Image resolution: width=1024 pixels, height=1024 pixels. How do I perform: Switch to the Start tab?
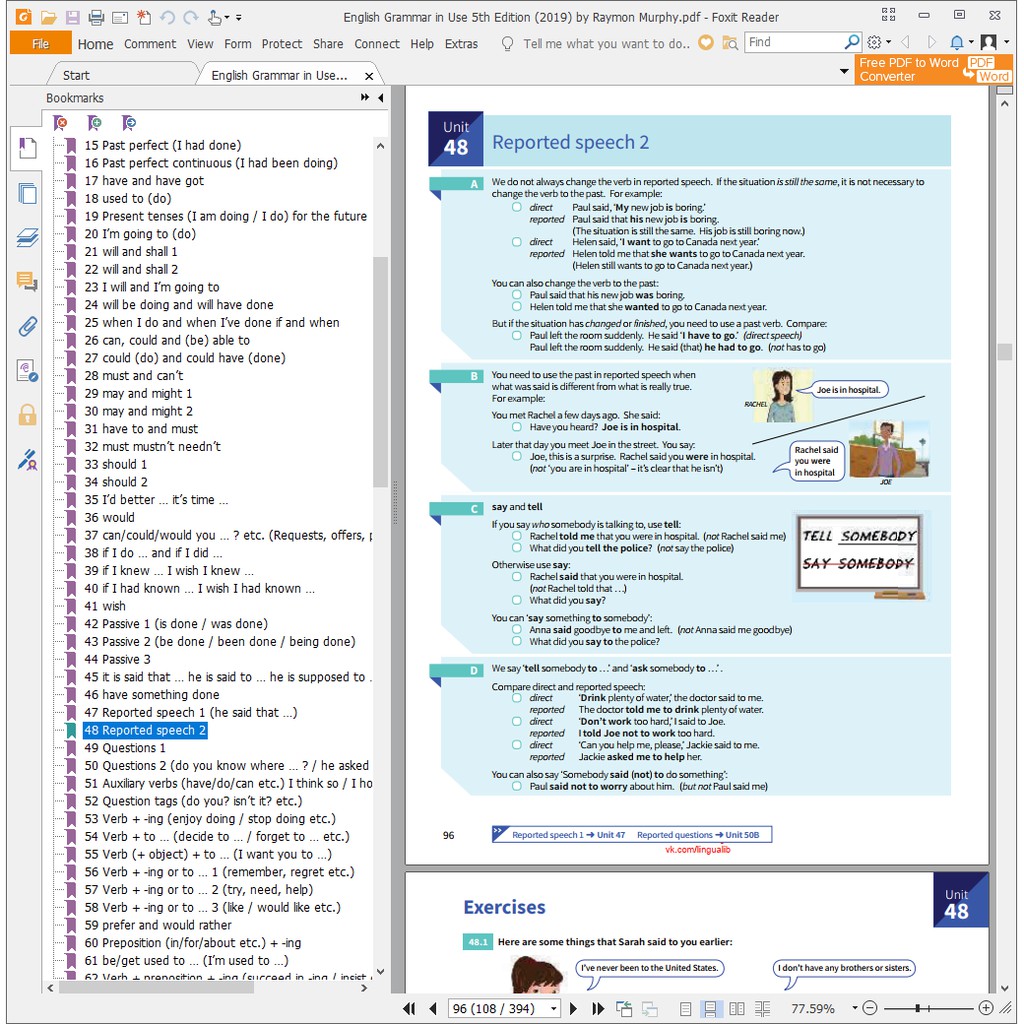76,75
